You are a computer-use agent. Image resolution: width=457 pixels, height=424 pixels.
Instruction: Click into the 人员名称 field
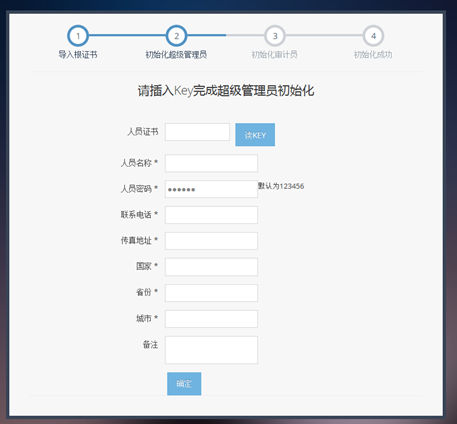(211, 163)
